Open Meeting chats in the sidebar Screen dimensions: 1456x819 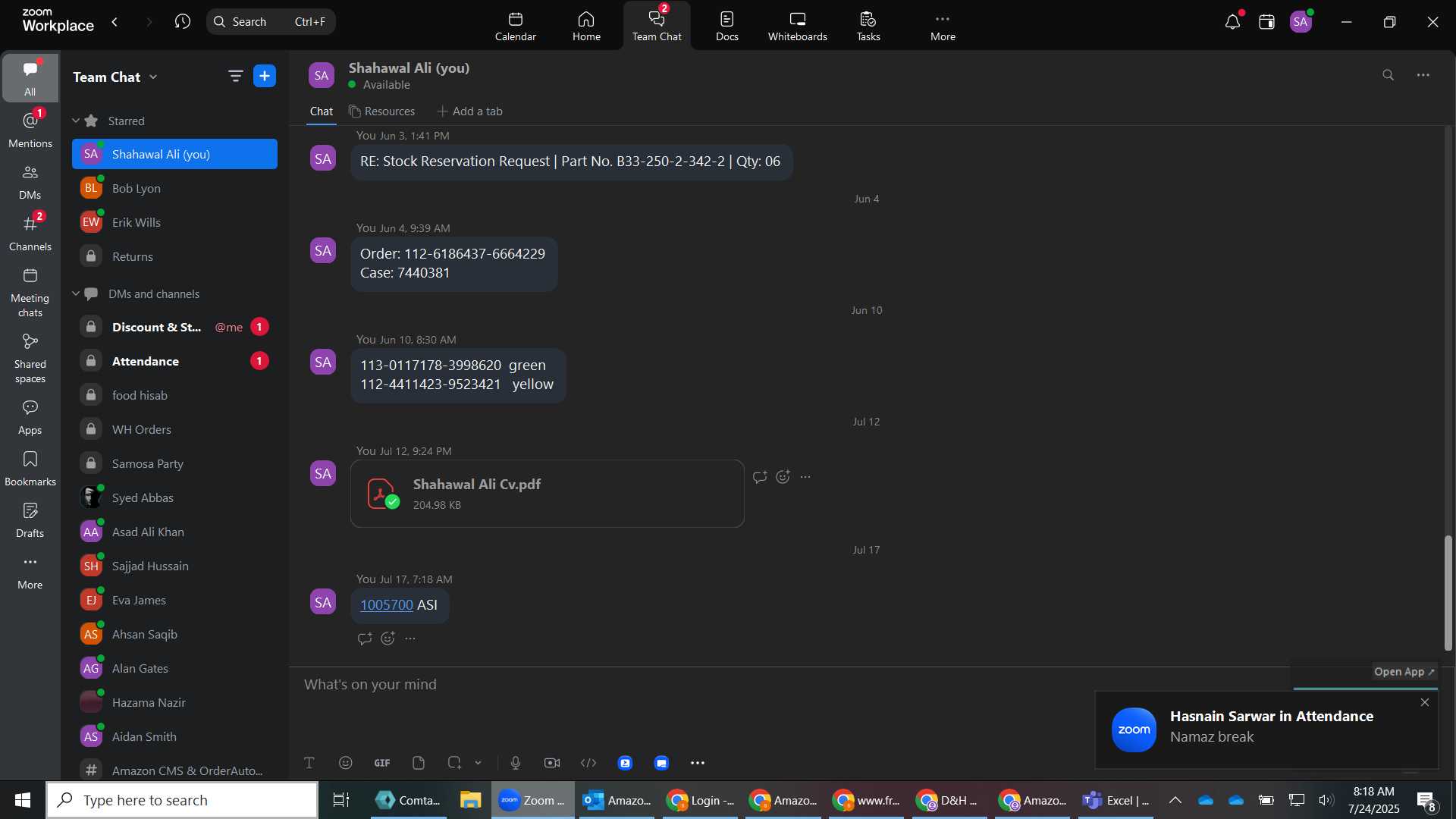click(x=30, y=292)
